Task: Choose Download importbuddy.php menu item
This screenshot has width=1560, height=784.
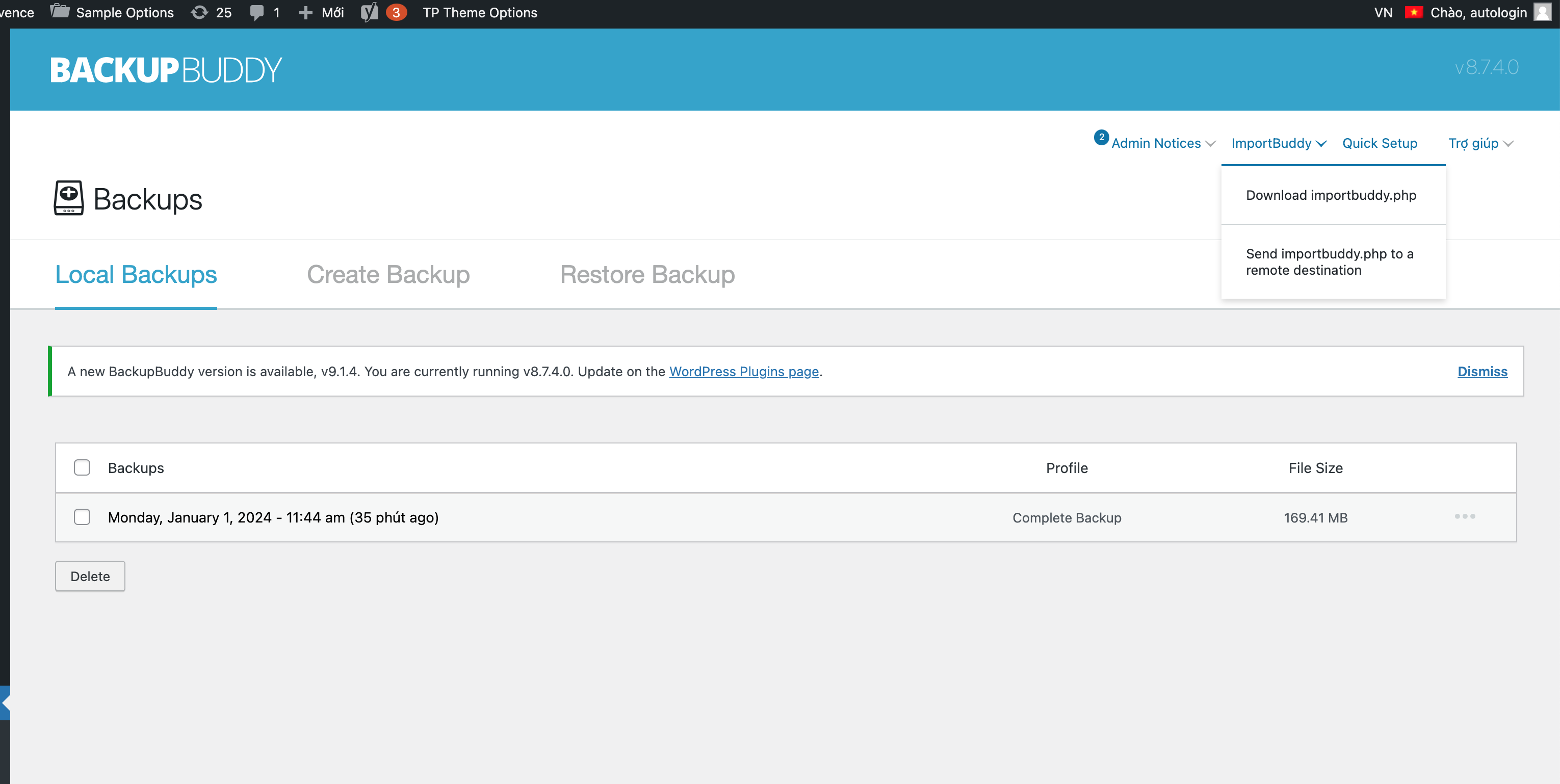Action: pyautogui.click(x=1331, y=195)
